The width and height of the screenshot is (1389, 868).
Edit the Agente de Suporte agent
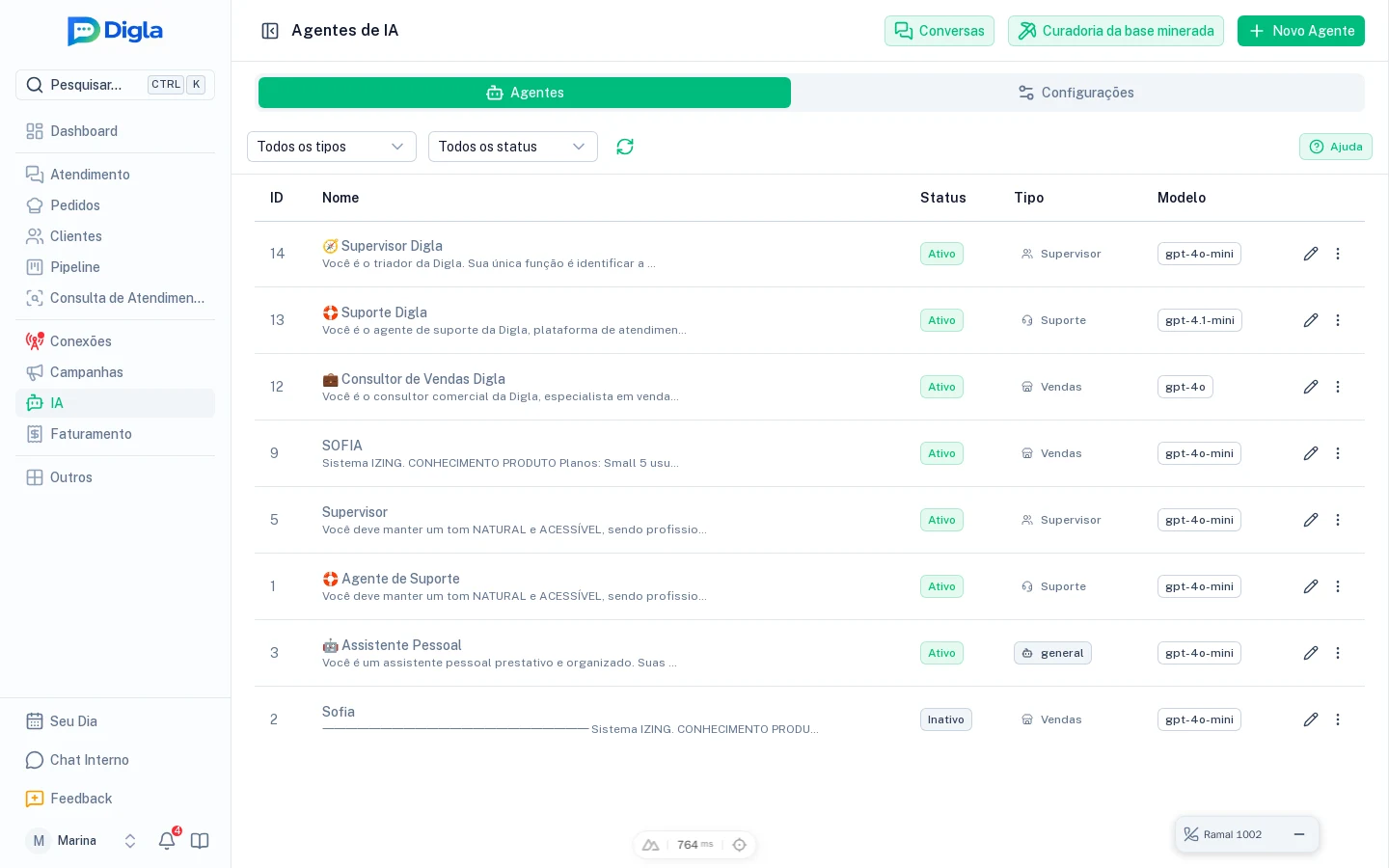[1311, 586]
